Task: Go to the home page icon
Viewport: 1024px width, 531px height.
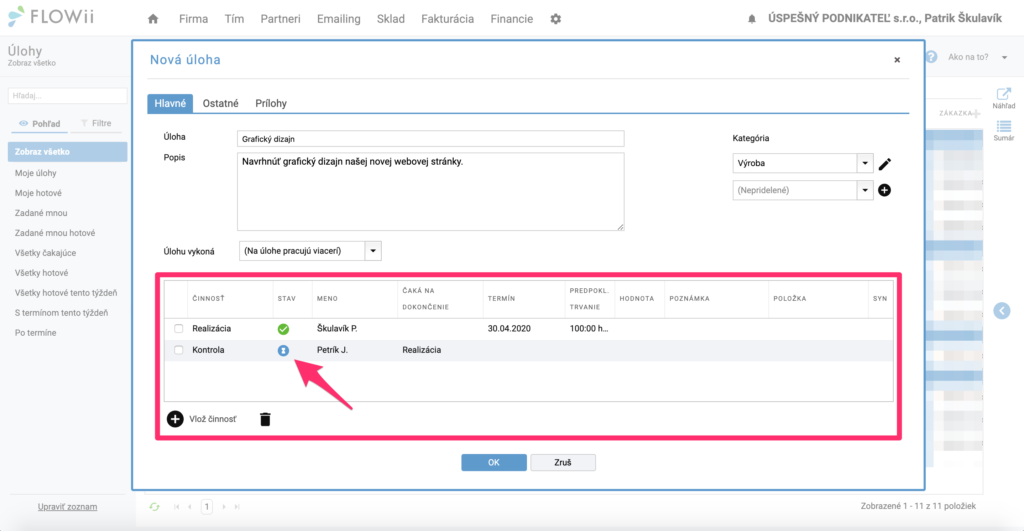Action: point(153,19)
